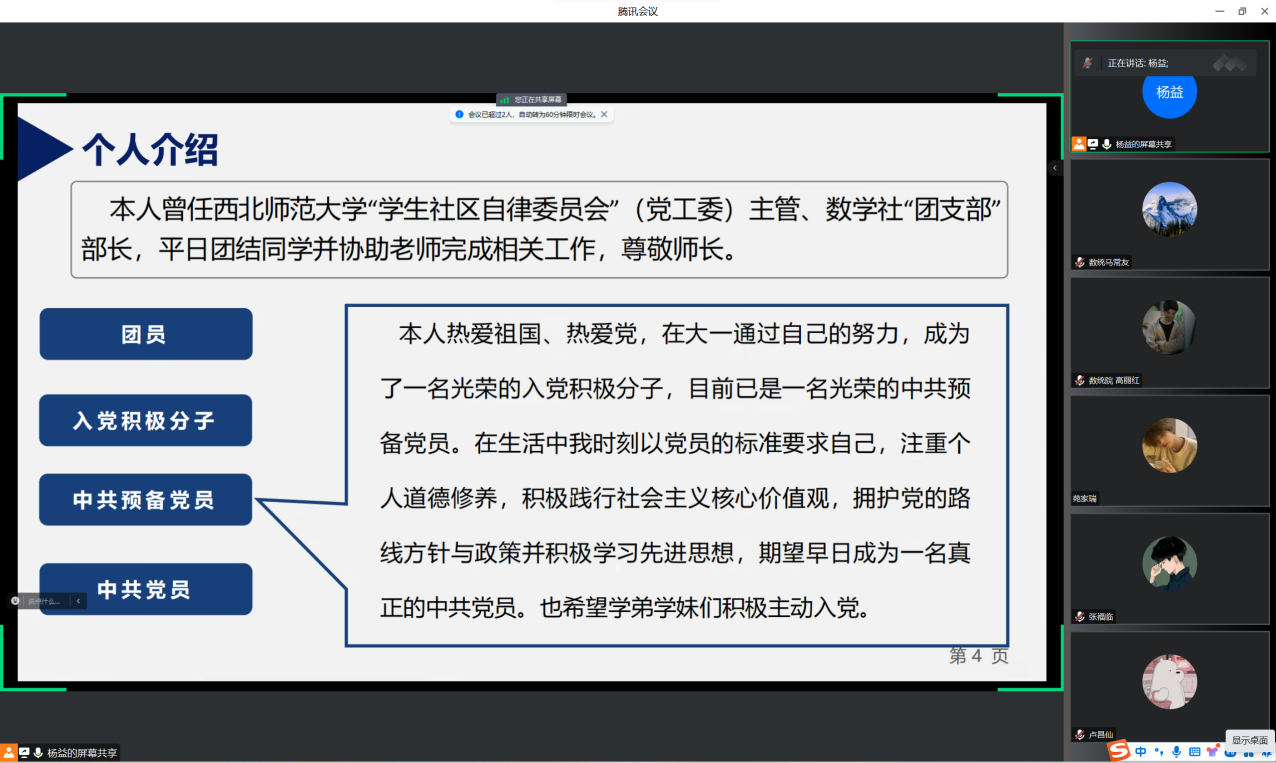The width and height of the screenshot is (1276, 763).
Task: Click the Sogou voice input microphone icon
Action: [x=1177, y=751]
